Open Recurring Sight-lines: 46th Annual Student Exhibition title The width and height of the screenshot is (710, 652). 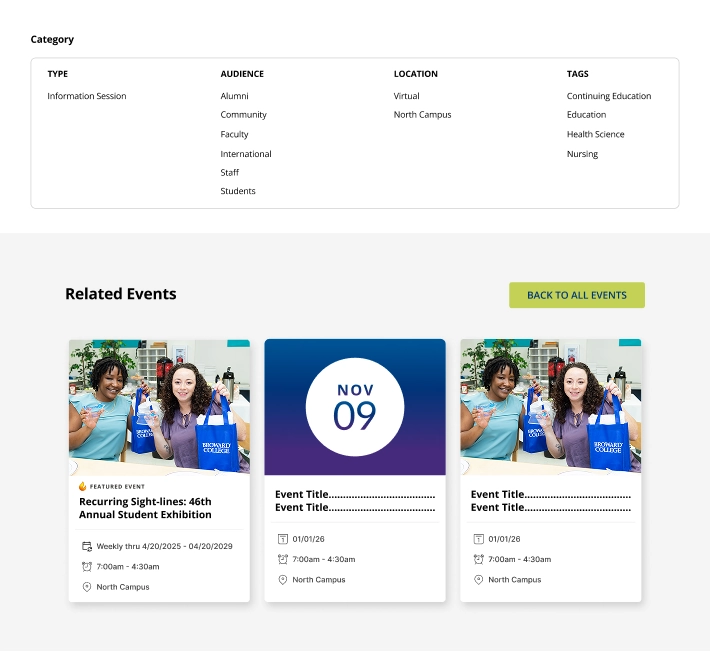[x=145, y=508]
